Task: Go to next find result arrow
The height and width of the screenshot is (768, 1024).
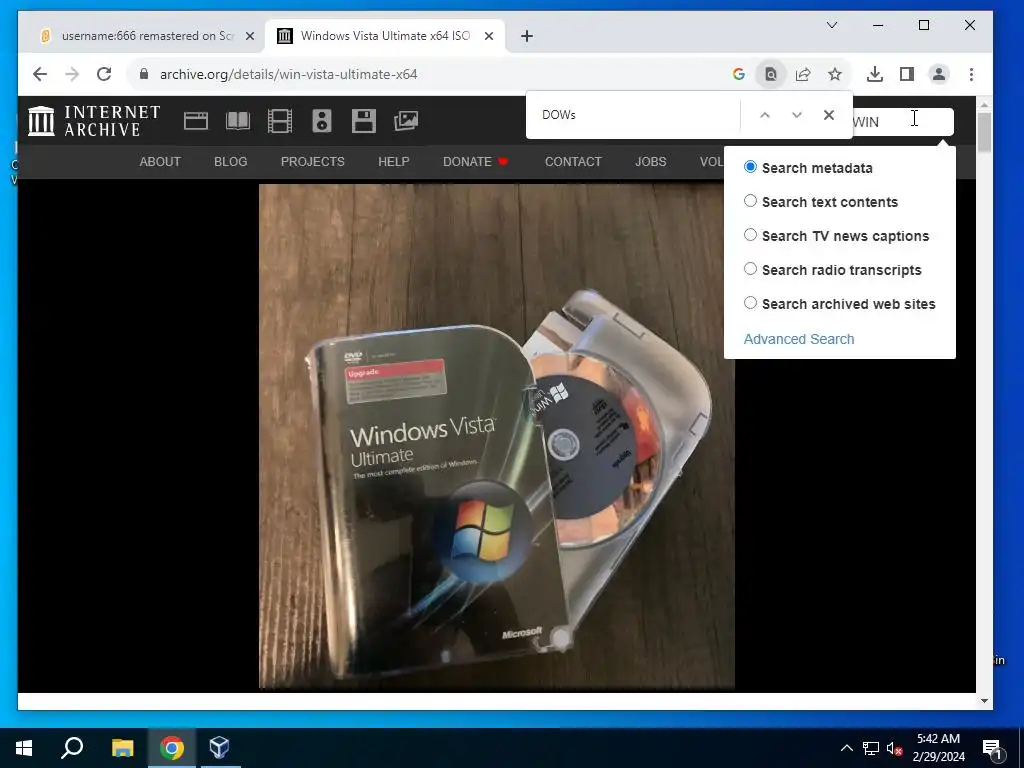Action: (x=796, y=115)
